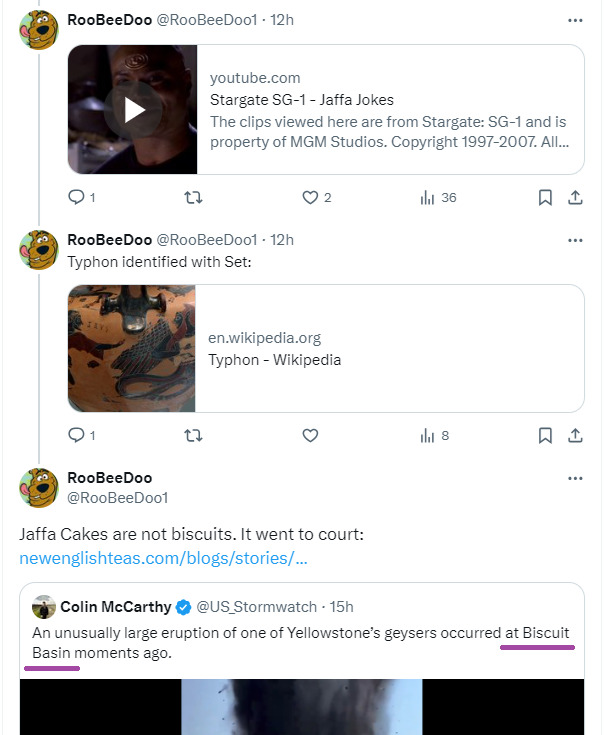The width and height of the screenshot is (604, 735).
Task: Open Colin McCarthy's quoted tweet profile picture
Action: point(43,607)
